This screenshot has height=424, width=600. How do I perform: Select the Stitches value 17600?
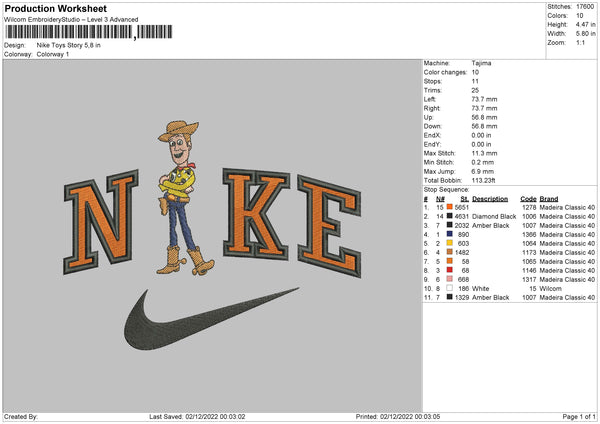click(585, 7)
